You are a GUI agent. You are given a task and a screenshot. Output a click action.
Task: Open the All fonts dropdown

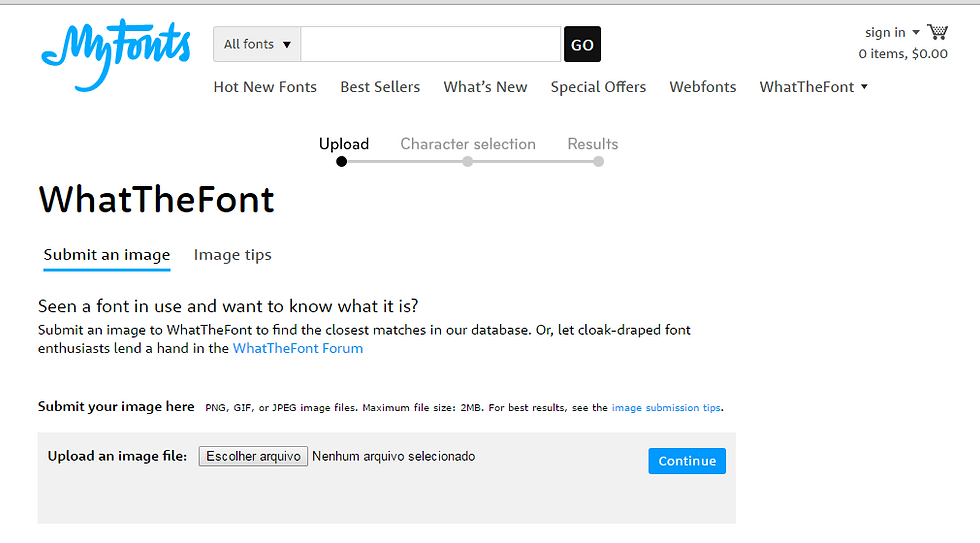pyautogui.click(x=257, y=44)
